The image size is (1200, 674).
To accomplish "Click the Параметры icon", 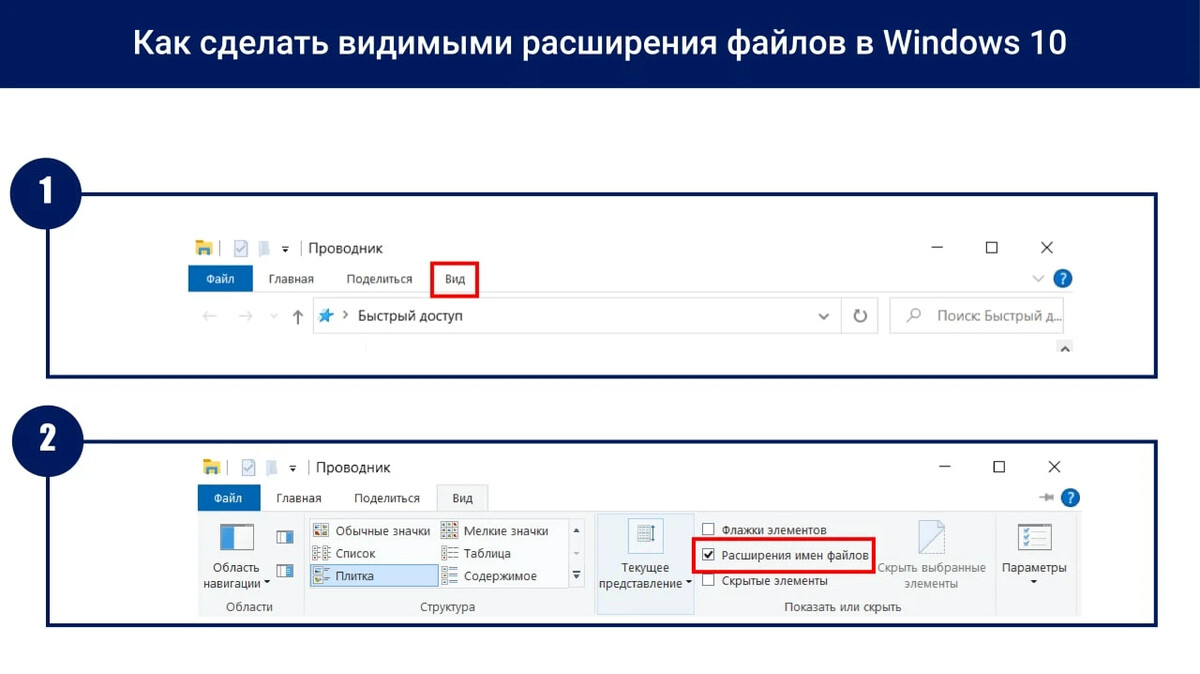I will 1034,537.
